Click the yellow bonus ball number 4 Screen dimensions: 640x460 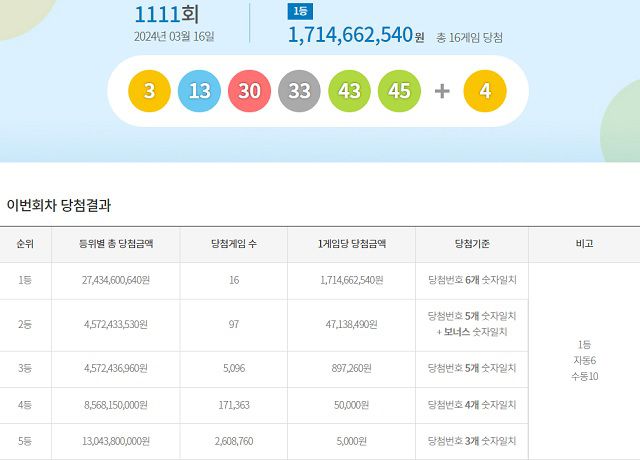(485, 91)
